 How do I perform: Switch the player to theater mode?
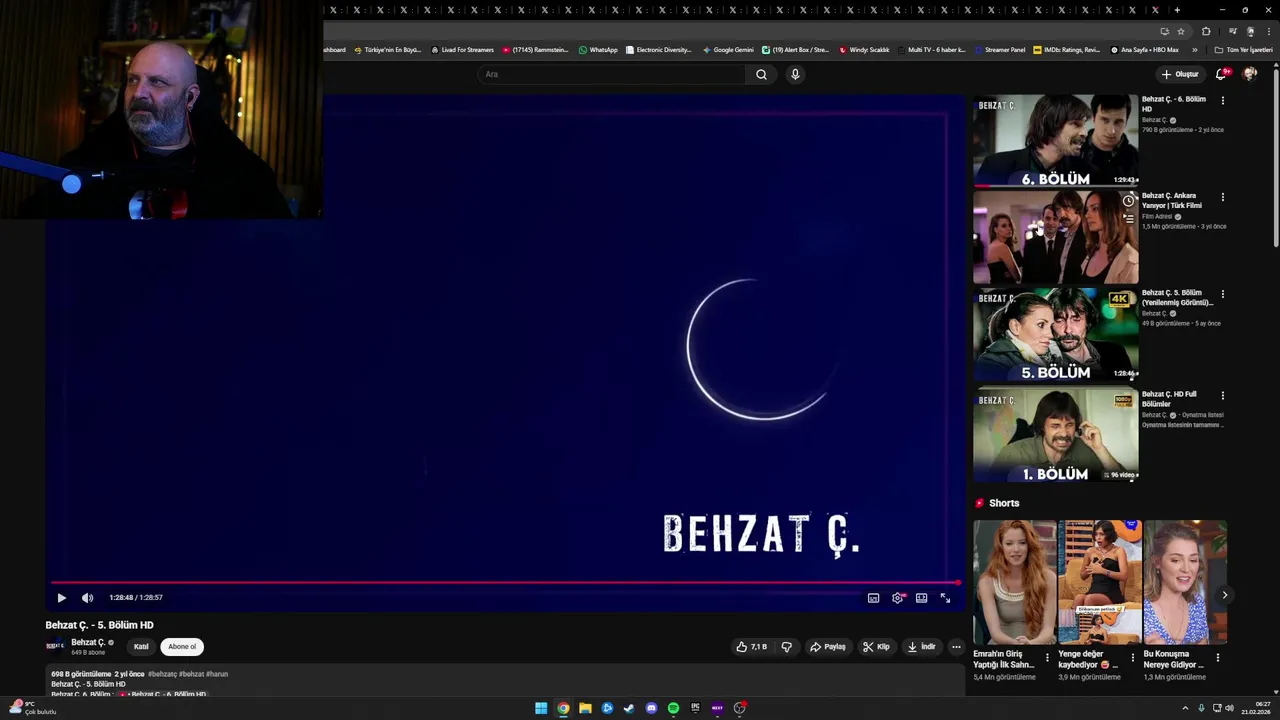pos(921,598)
